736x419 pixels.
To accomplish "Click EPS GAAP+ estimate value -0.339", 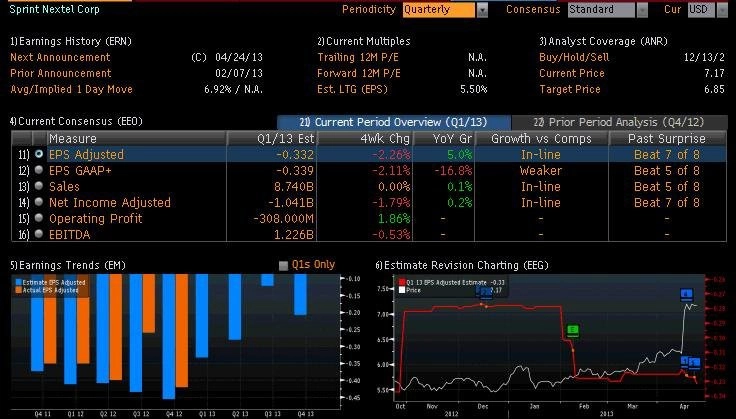I will pyautogui.click(x=294, y=170).
